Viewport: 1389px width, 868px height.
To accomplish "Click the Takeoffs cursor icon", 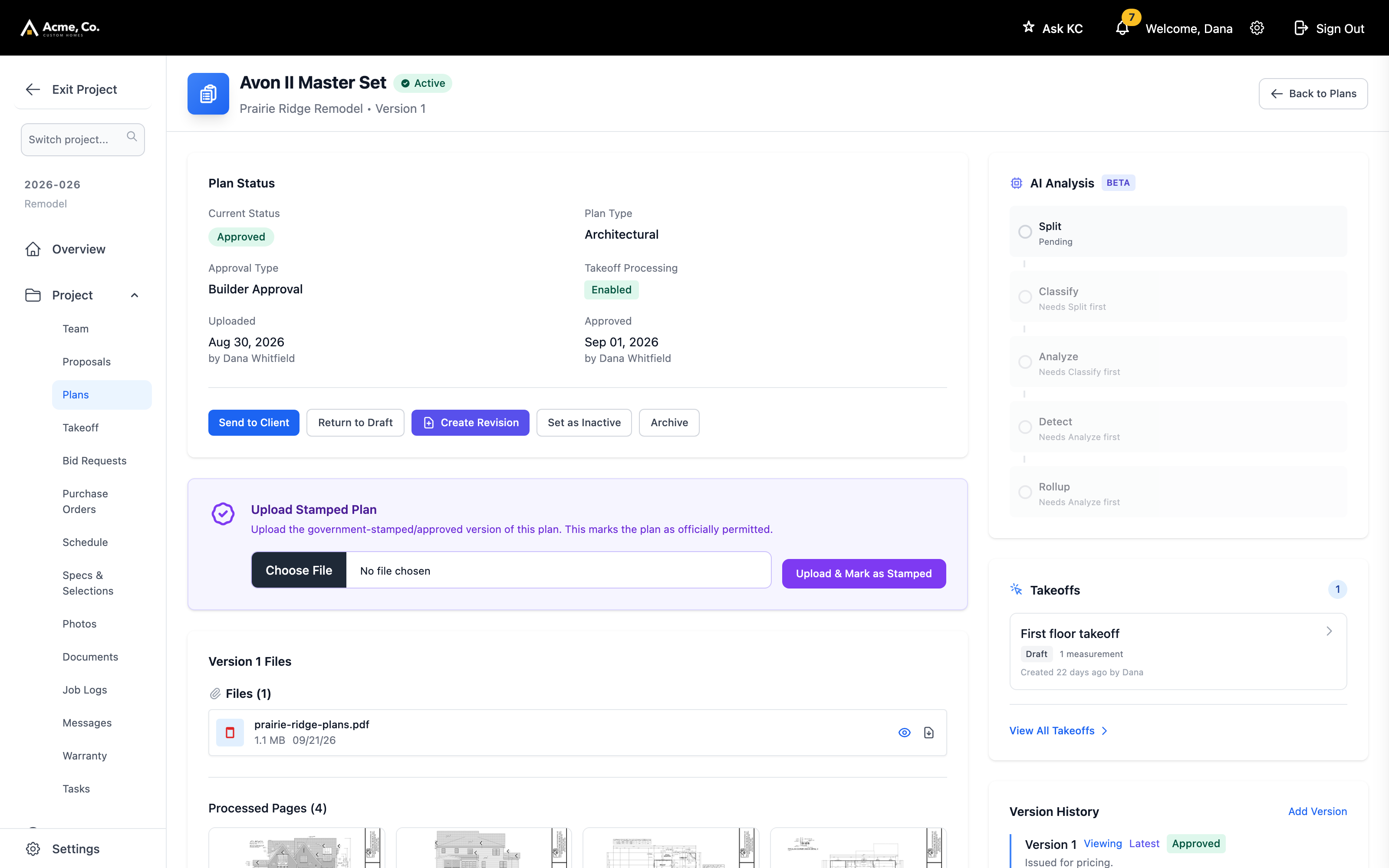I will (1017, 589).
